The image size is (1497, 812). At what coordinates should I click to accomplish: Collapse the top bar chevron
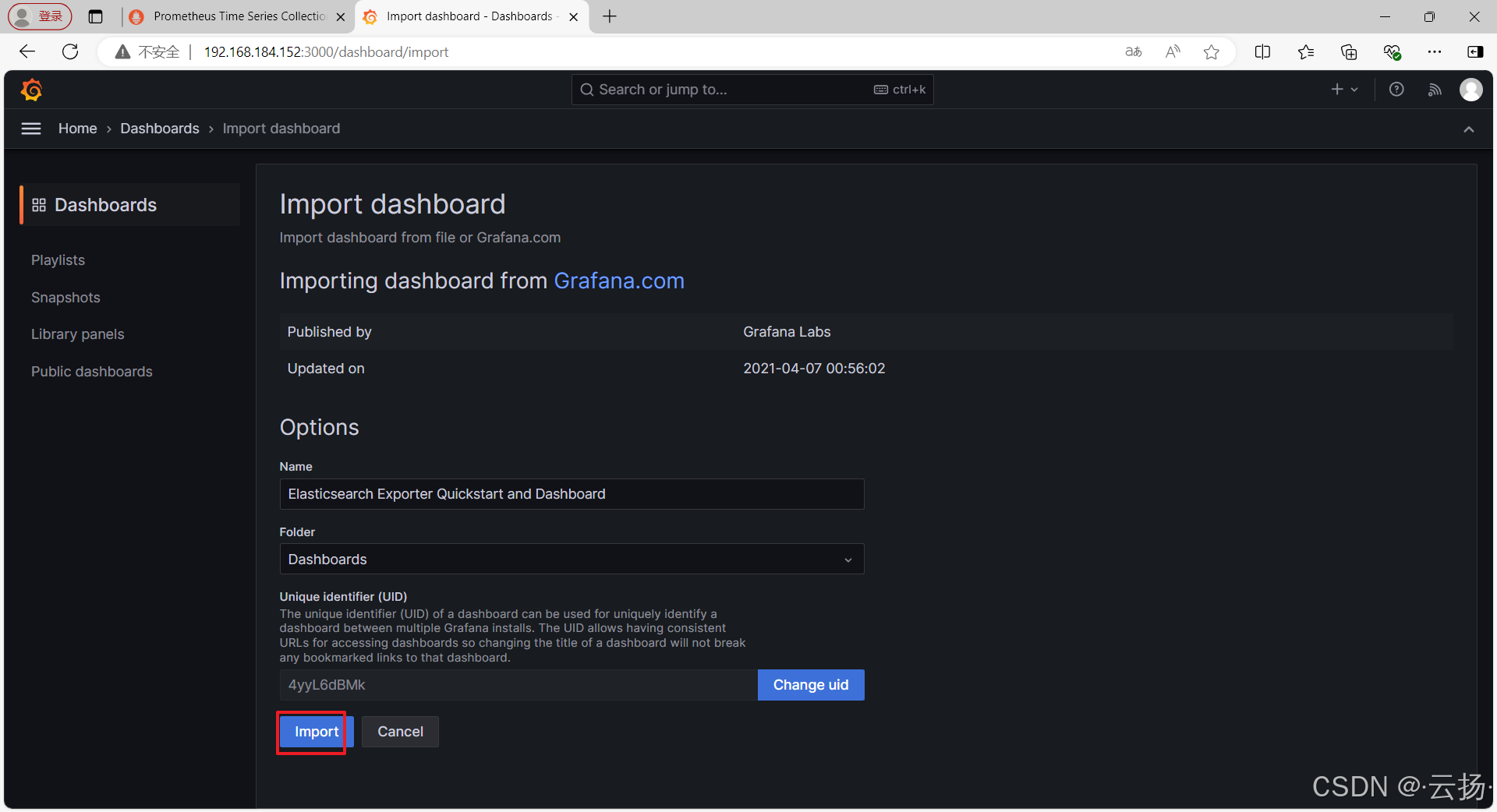pyautogui.click(x=1469, y=129)
